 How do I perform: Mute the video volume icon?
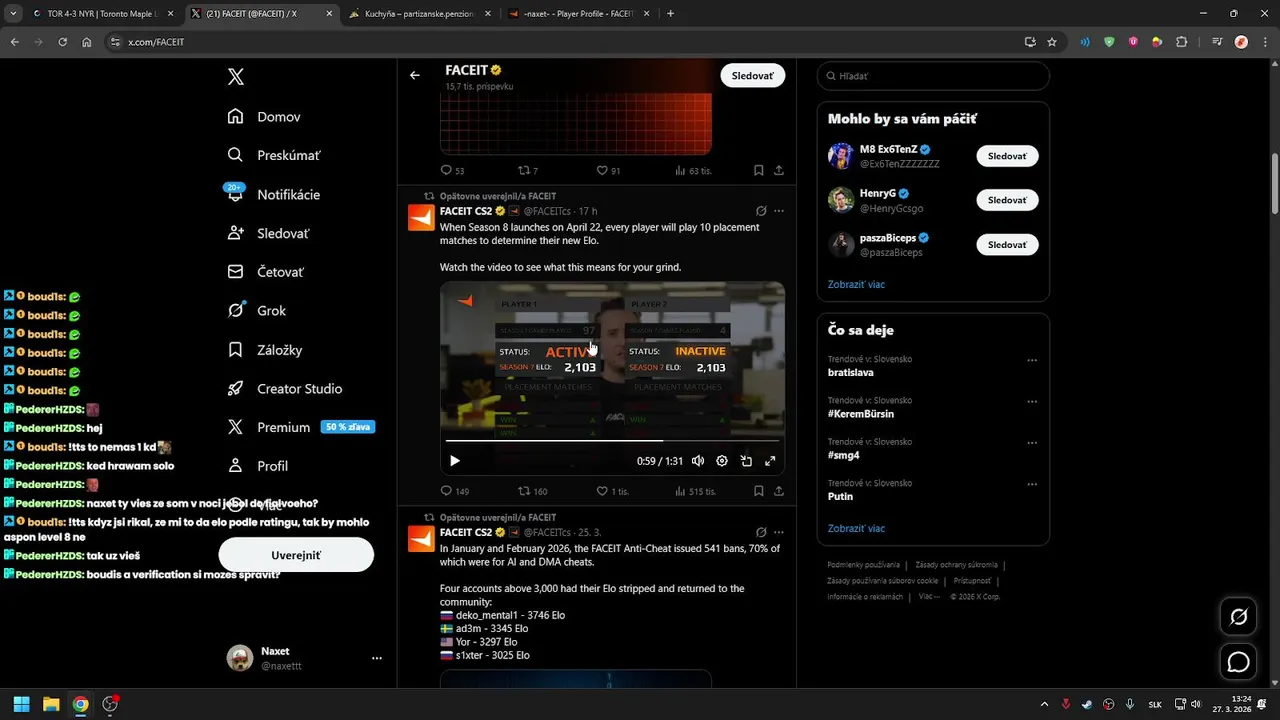tap(698, 461)
